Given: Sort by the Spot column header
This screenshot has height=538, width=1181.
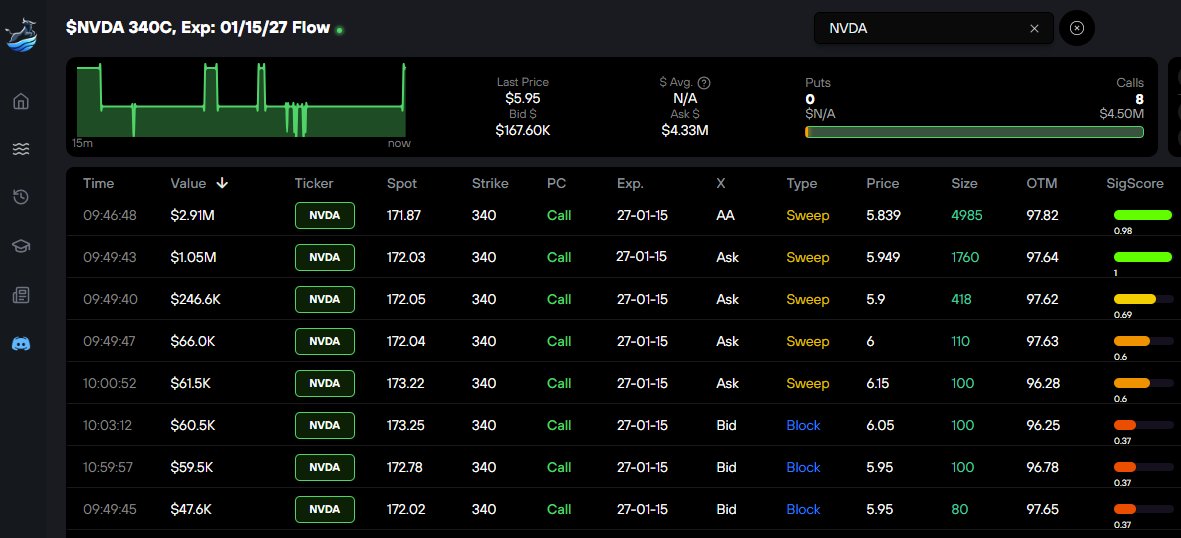Looking at the screenshot, I should (x=401, y=183).
